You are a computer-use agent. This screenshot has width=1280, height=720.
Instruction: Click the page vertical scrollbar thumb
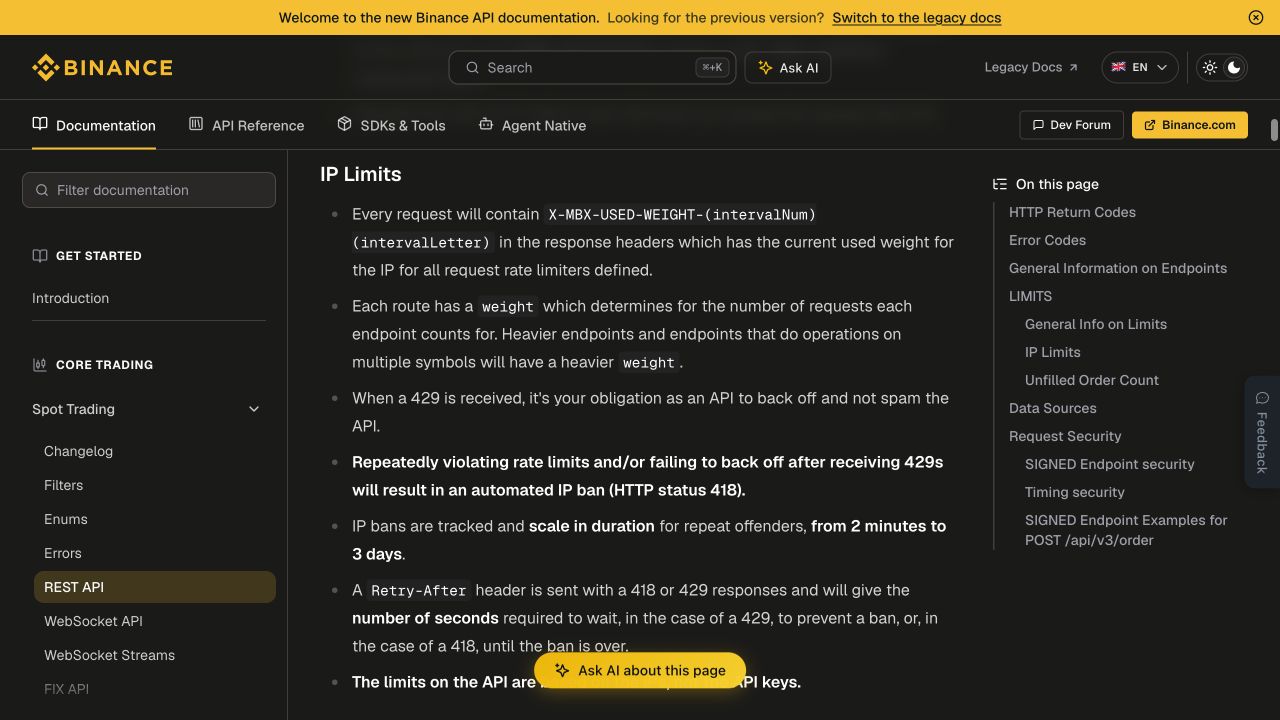(1274, 130)
